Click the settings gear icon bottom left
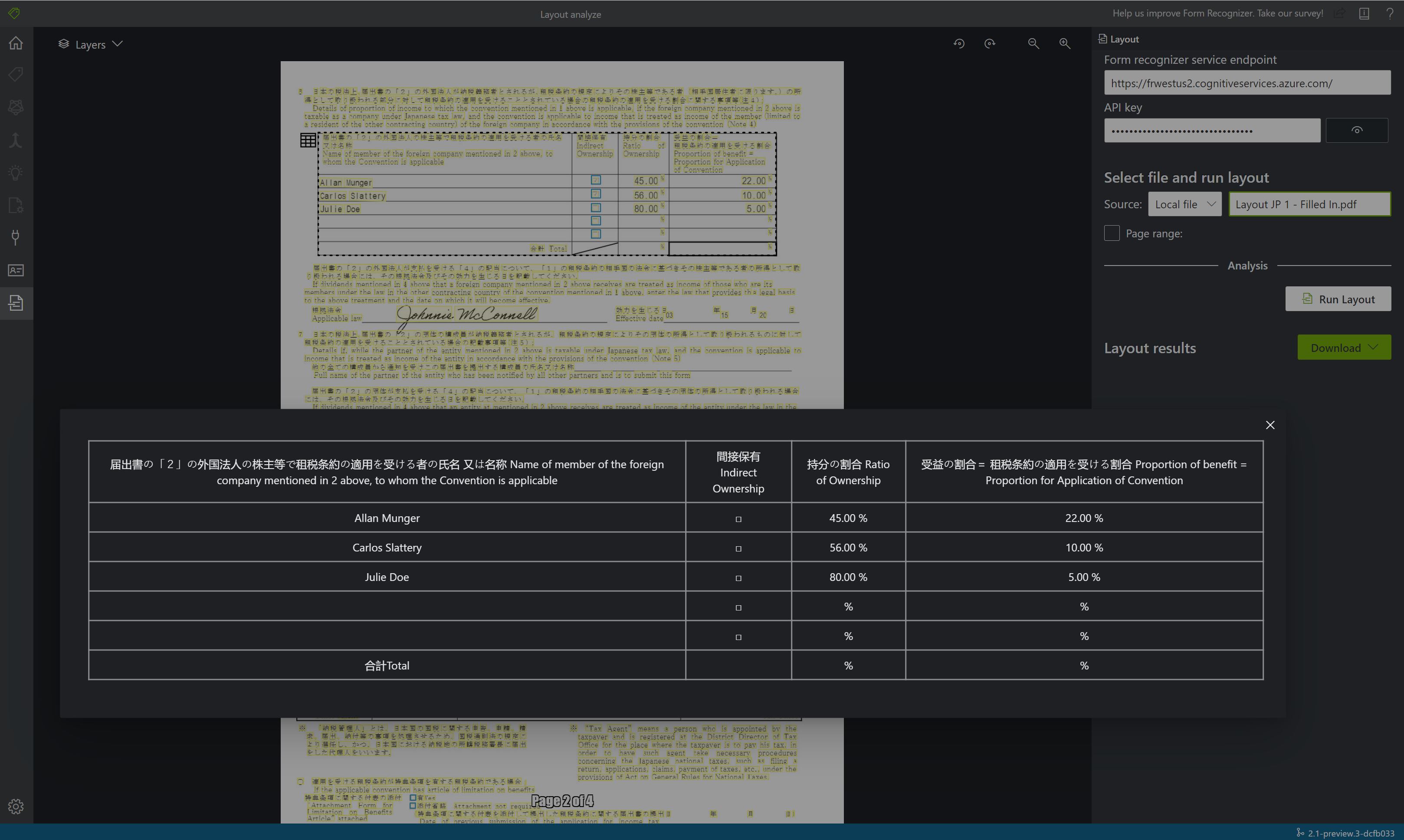 tap(16, 806)
